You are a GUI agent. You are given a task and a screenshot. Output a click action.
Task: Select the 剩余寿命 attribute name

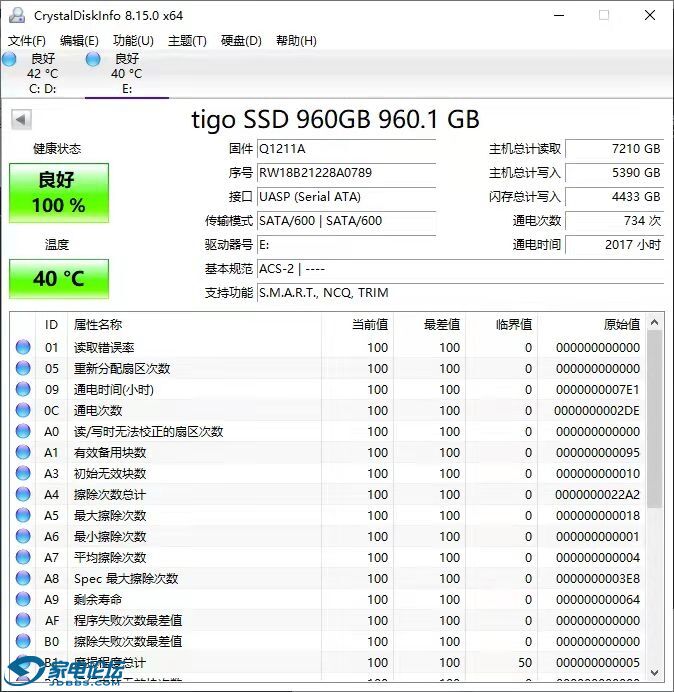(x=98, y=599)
